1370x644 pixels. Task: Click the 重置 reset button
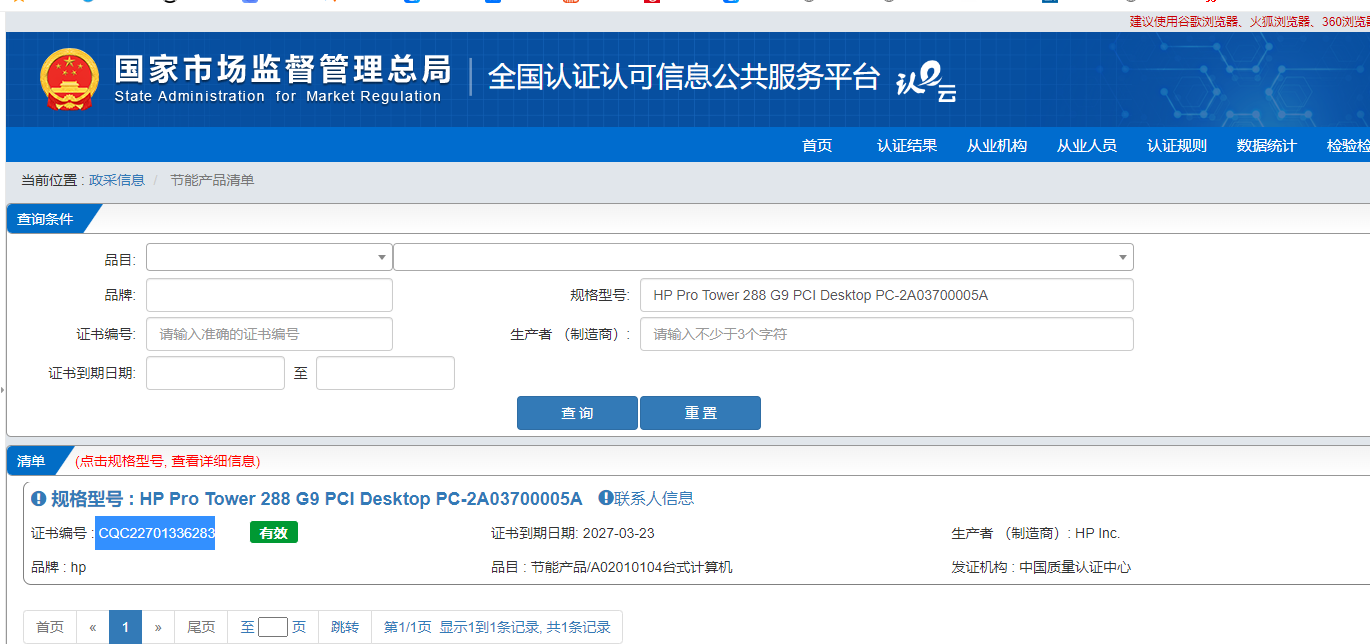pyautogui.click(x=700, y=413)
